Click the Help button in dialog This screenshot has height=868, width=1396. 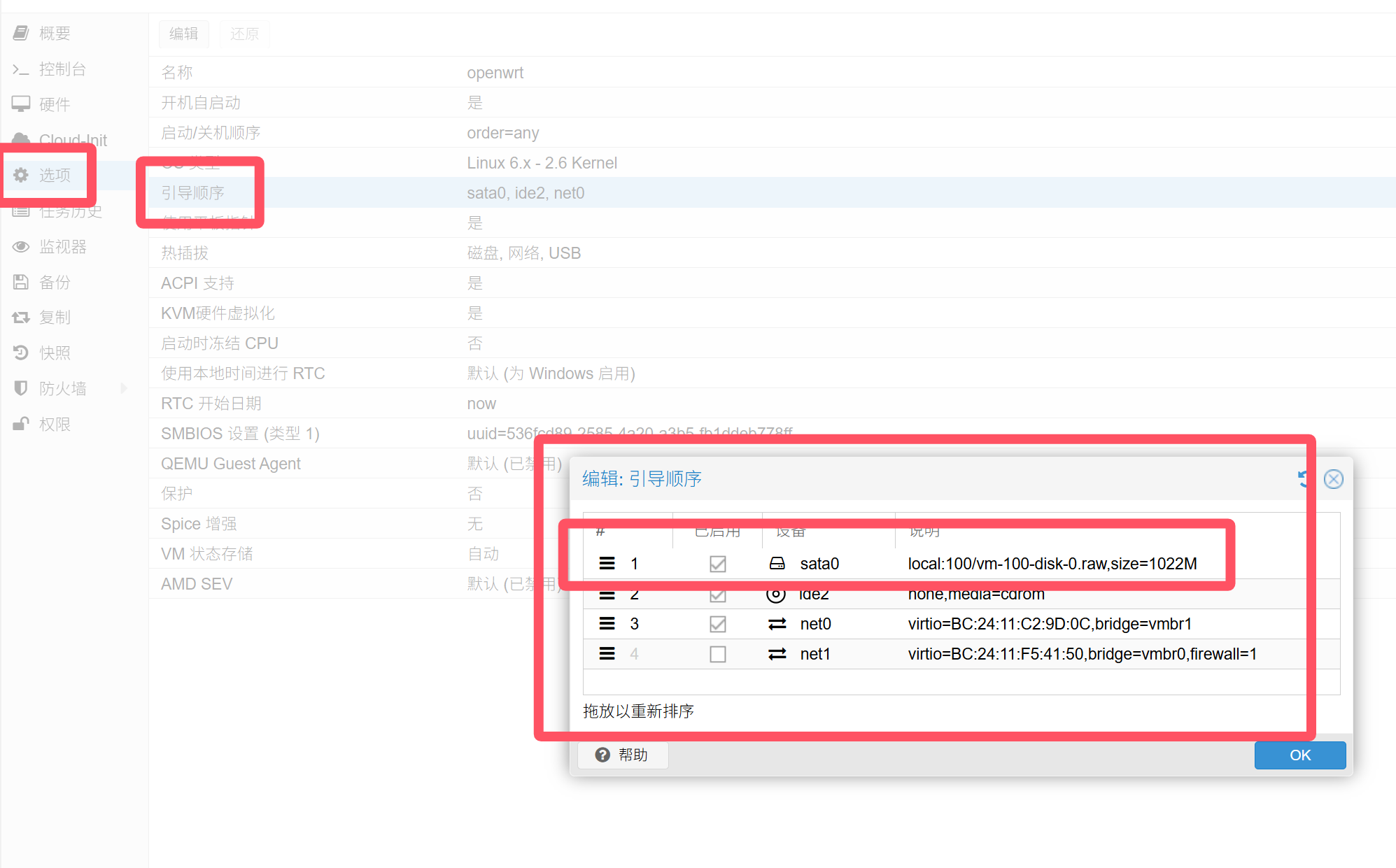point(622,755)
